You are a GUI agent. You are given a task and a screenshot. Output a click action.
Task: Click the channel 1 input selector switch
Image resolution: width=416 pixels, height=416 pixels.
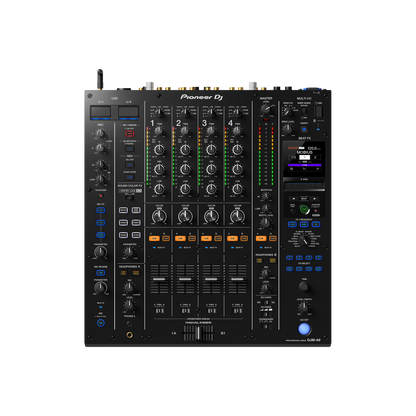160,112
